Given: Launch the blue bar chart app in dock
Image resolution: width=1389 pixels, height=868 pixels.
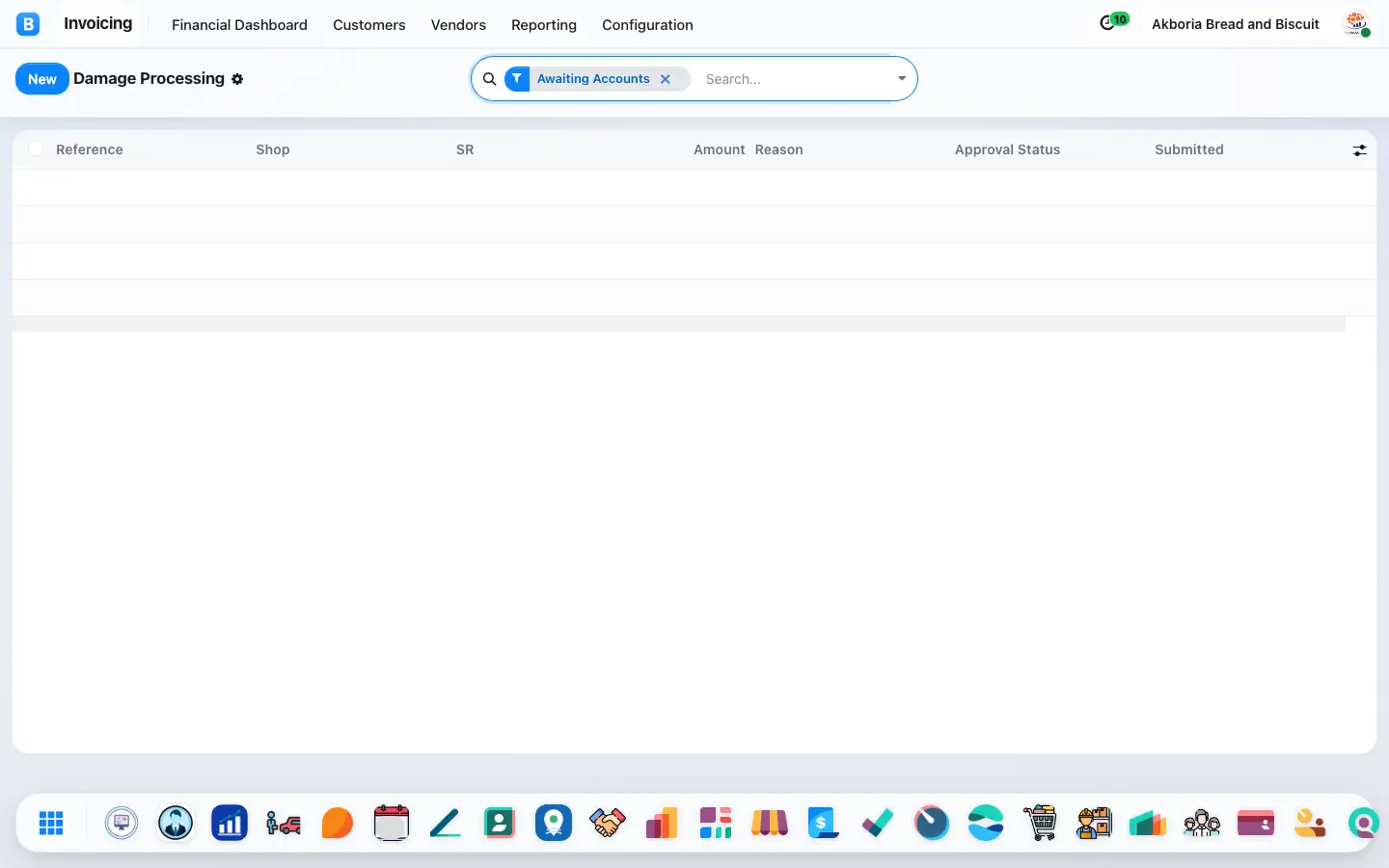Looking at the screenshot, I should [230, 823].
